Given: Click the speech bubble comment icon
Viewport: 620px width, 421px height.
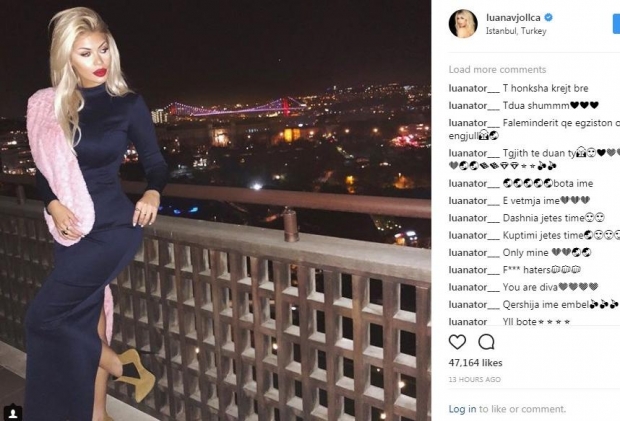Looking at the screenshot, I should point(486,342).
